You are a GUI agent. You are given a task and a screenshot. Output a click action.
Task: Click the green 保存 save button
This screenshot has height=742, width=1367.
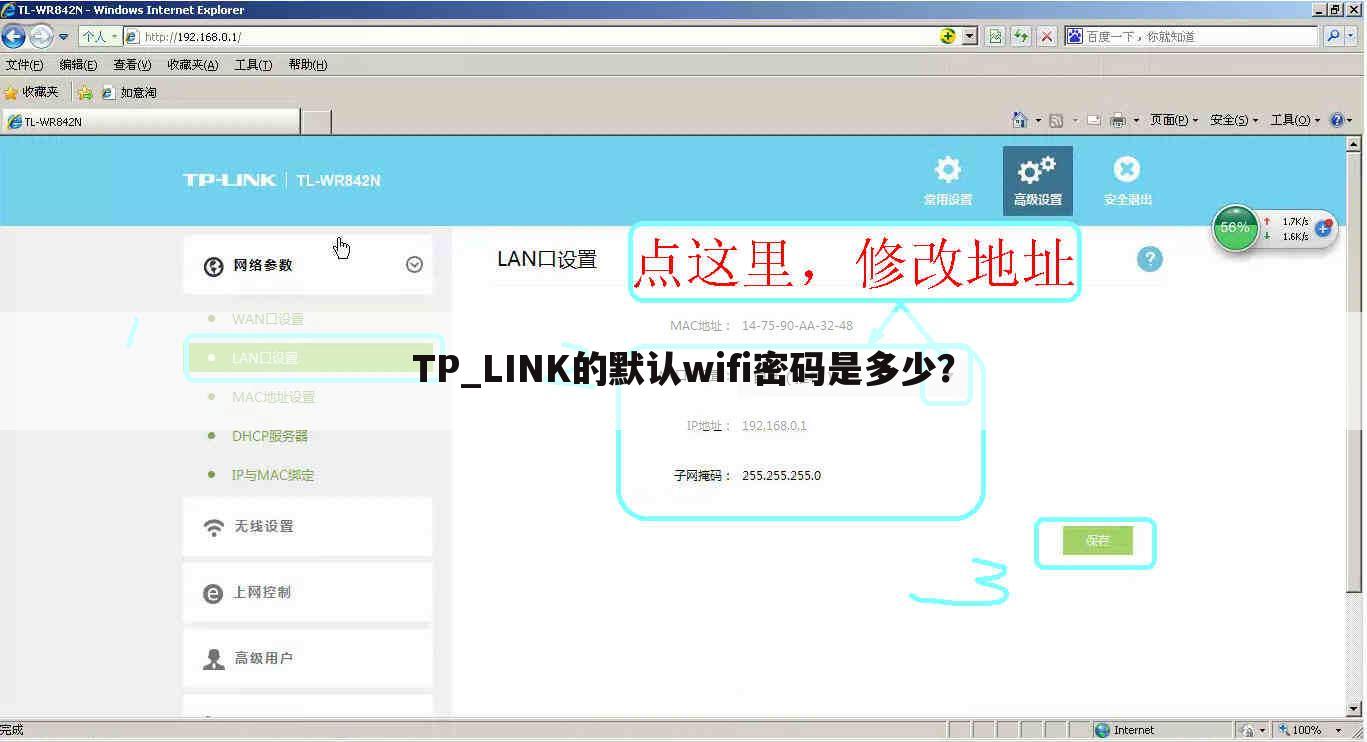[x=1098, y=541]
